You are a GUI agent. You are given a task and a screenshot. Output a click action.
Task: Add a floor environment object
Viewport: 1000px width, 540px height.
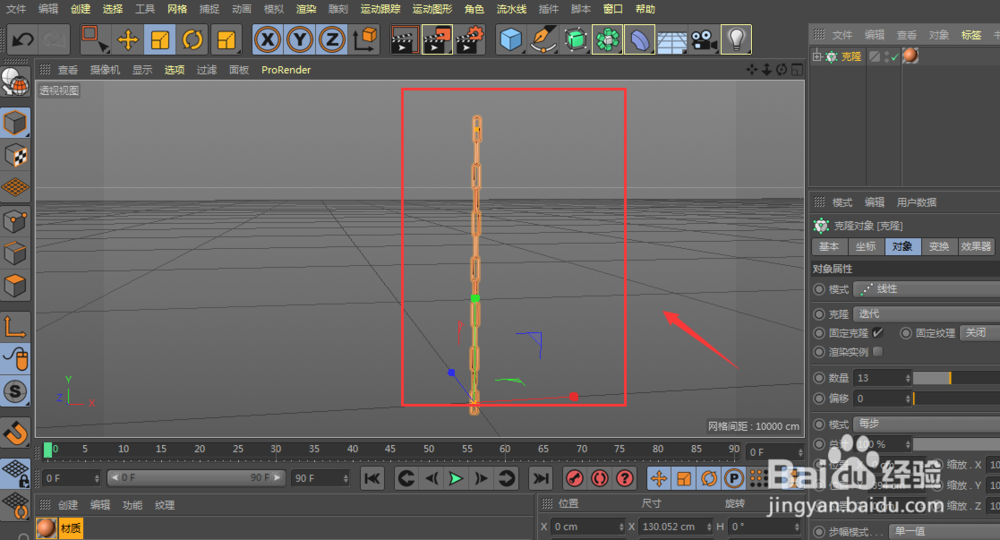(672, 41)
